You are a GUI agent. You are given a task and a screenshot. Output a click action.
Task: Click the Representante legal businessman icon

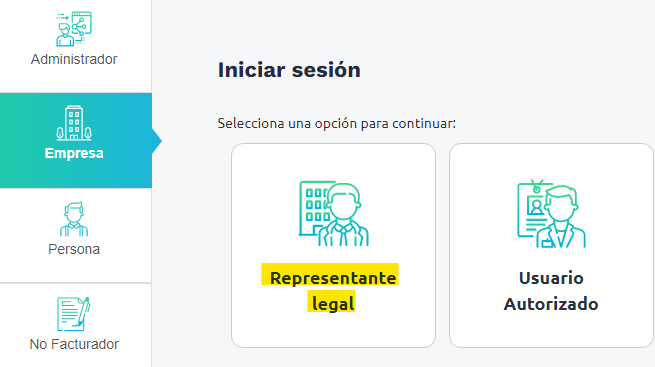(x=334, y=213)
